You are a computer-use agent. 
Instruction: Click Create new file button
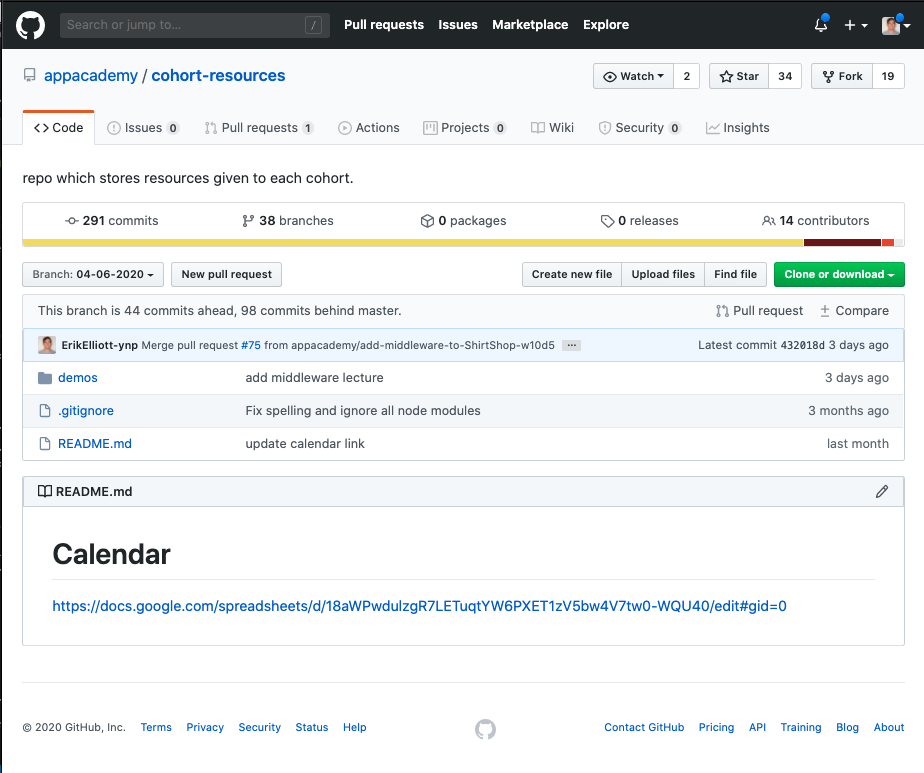pos(572,275)
